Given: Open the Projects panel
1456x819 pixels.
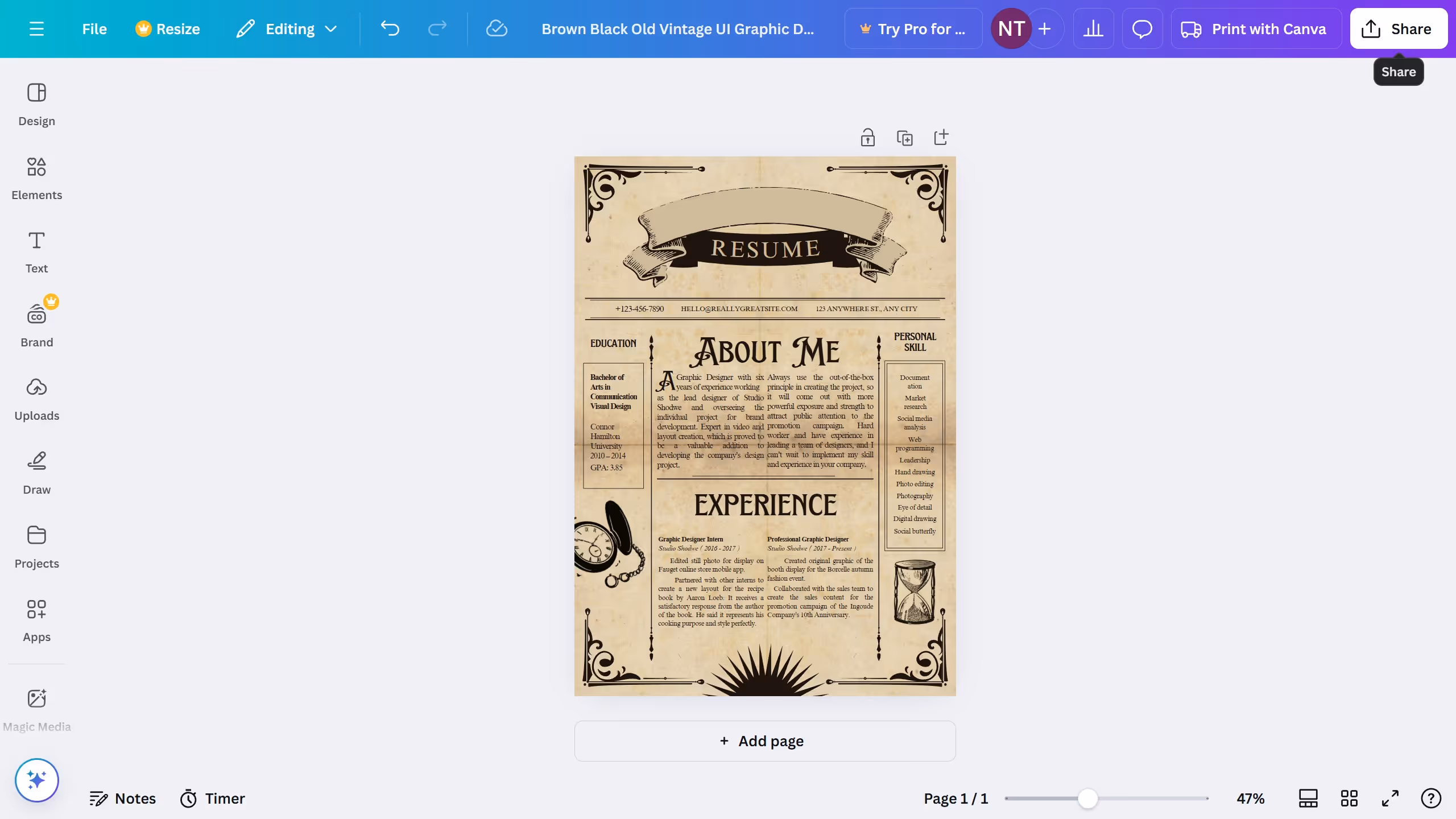Looking at the screenshot, I should pyautogui.click(x=36, y=546).
